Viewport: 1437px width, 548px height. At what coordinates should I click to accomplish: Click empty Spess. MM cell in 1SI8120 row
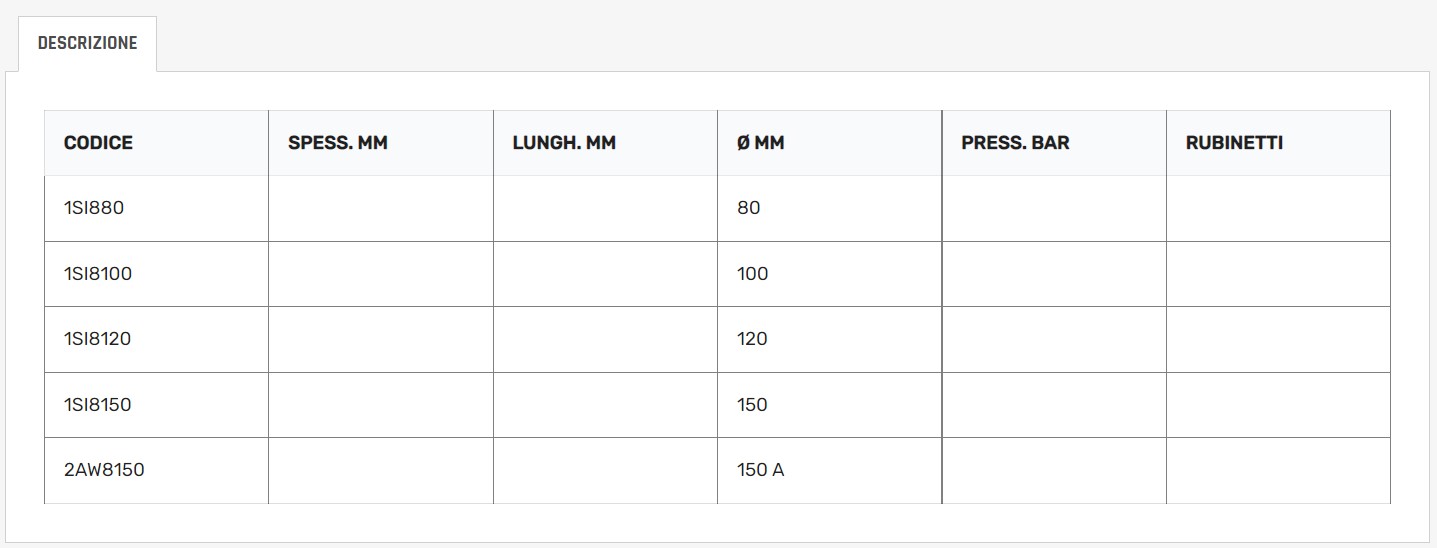pos(380,339)
